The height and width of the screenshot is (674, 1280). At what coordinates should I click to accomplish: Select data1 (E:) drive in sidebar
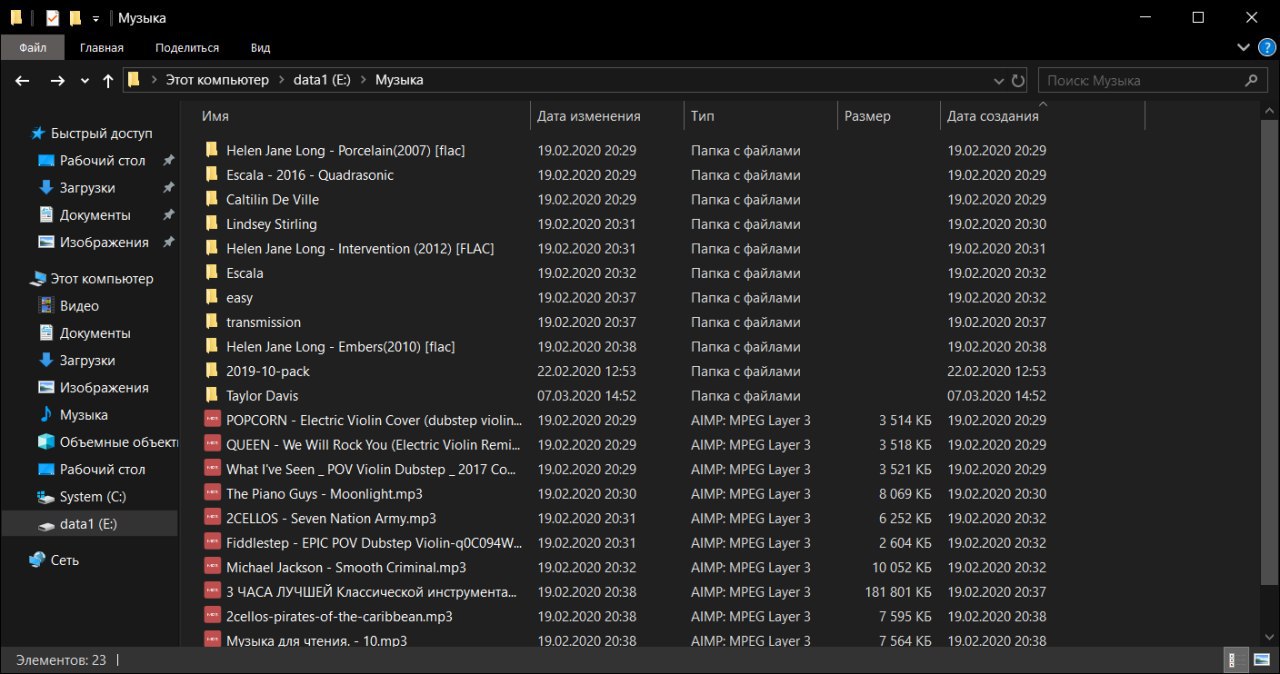pyautogui.click(x=89, y=524)
